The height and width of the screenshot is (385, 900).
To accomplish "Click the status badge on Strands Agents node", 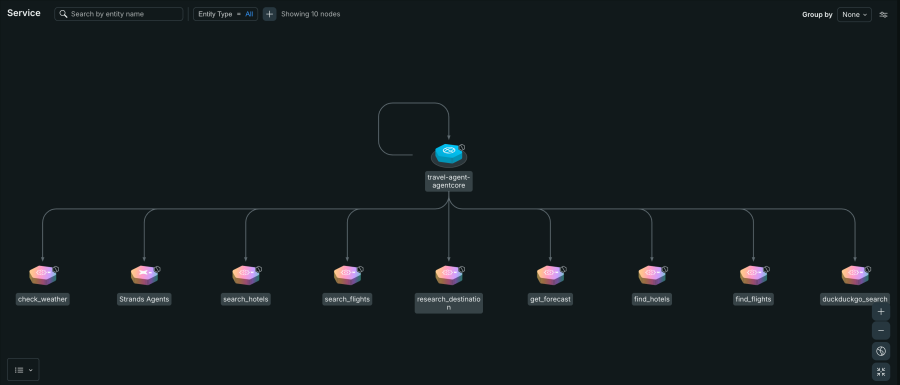I will click(158, 269).
